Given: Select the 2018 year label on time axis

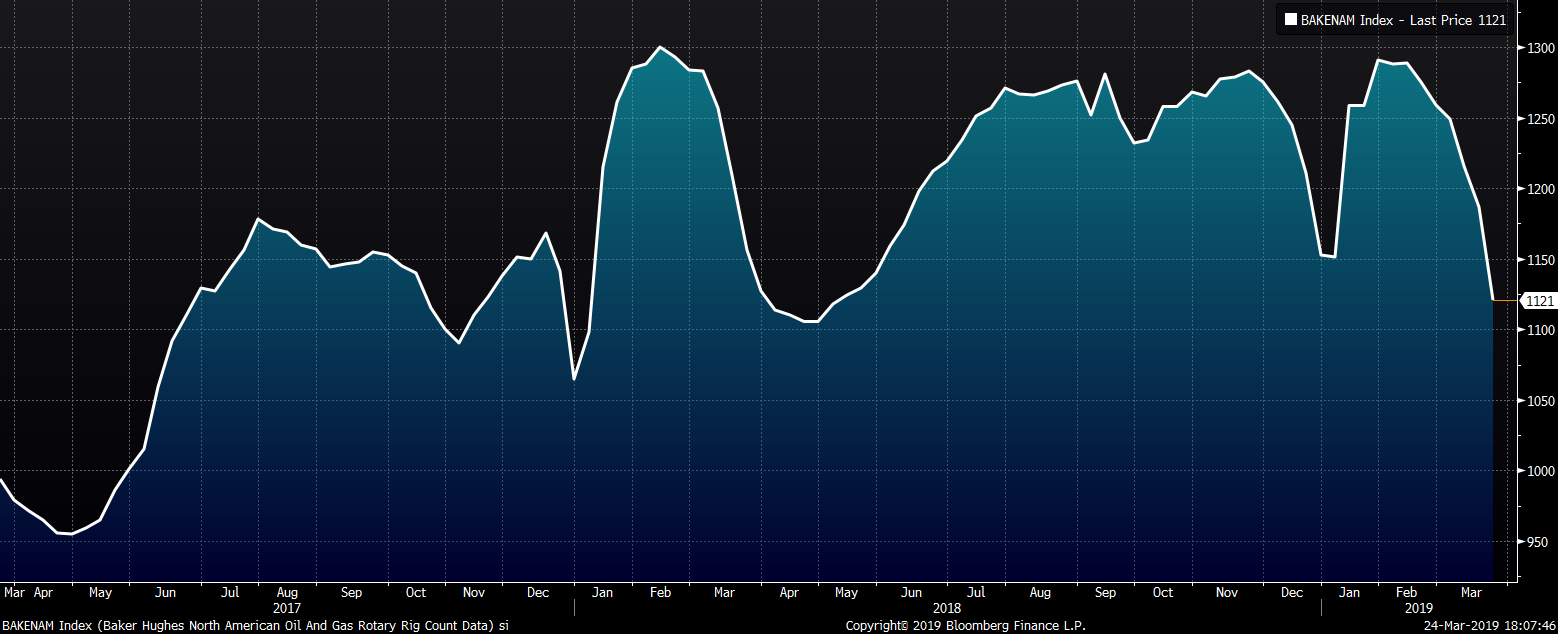Looking at the screenshot, I should point(946,608).
